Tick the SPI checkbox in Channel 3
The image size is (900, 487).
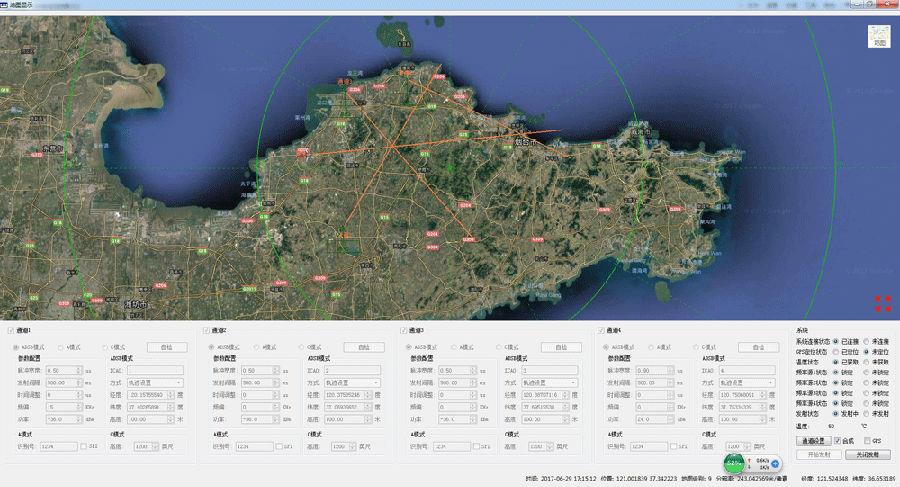click(x=476, y=446)
